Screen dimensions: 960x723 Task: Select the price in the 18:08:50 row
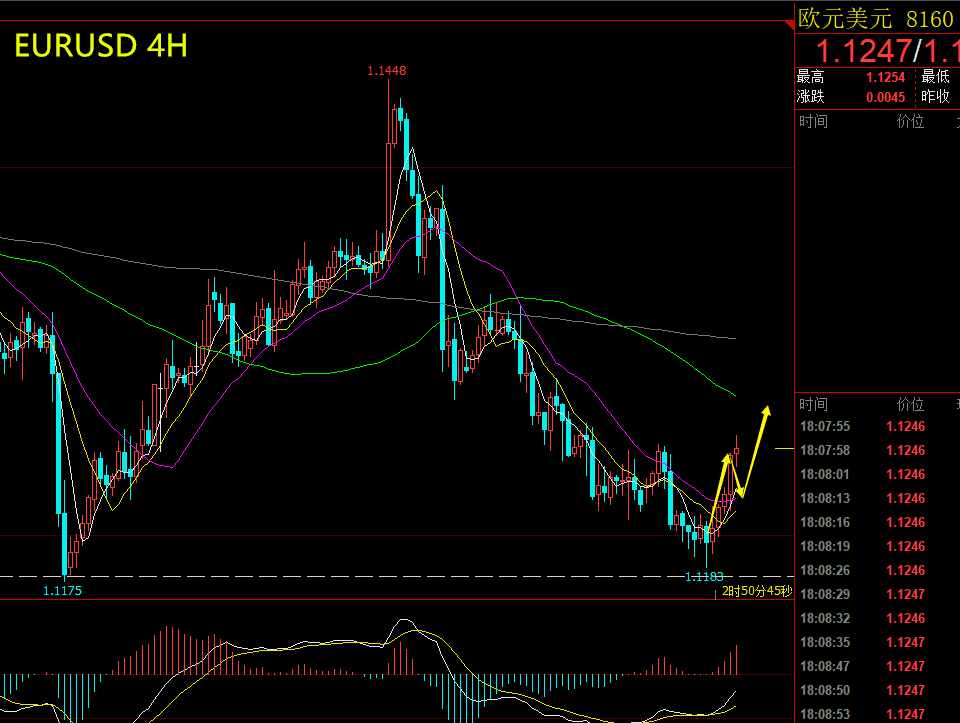click(906, 690)
